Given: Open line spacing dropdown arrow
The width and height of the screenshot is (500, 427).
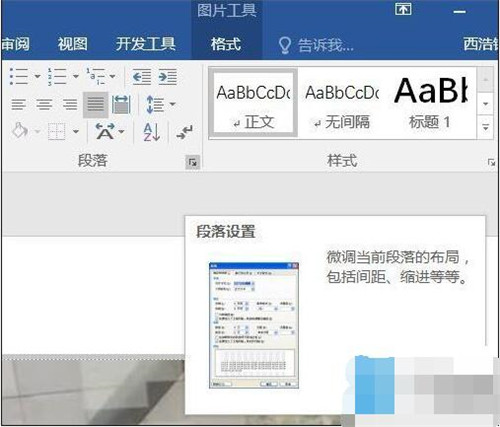Looking at the screenshot, I should [173, 104].
